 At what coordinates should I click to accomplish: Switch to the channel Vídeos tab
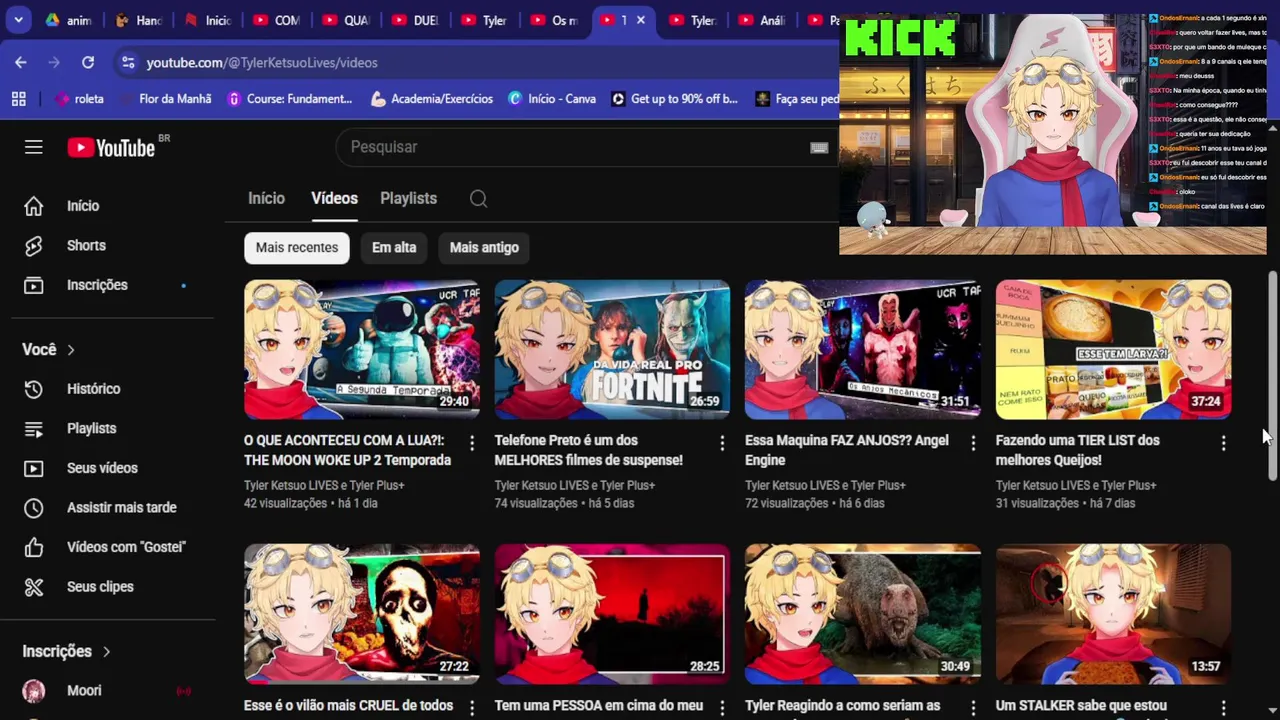click(x=334, y=198)
